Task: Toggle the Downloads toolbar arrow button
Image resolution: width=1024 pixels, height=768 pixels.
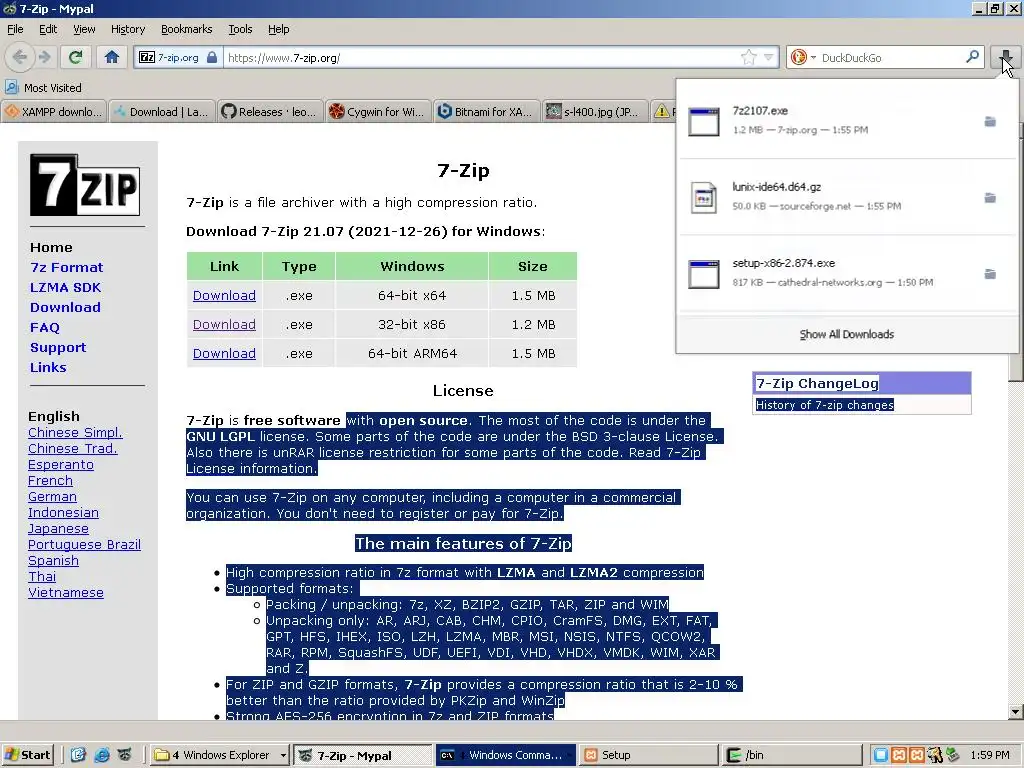Action: coord(1006,57)
